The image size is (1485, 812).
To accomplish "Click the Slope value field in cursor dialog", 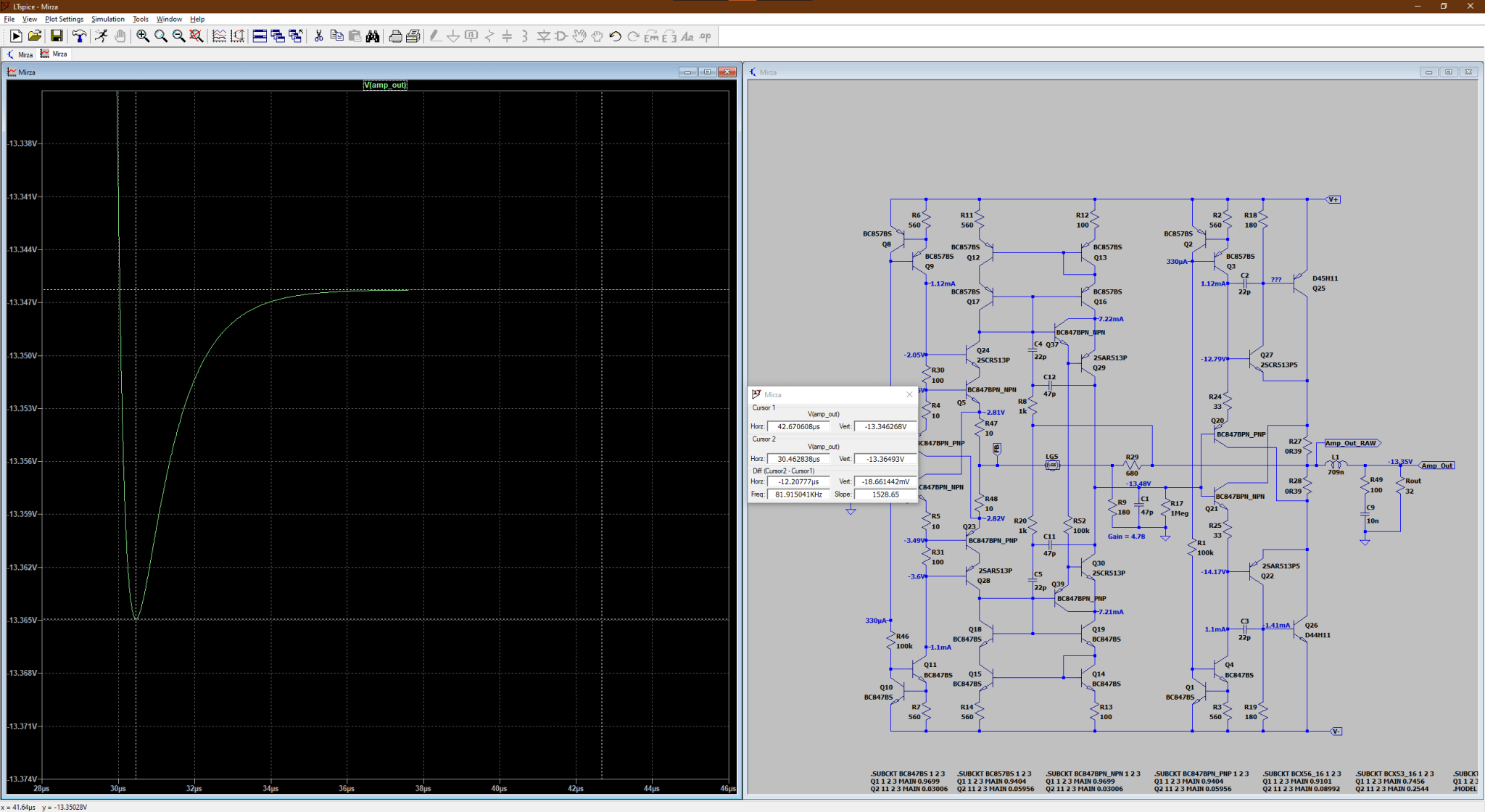I will click(x=885, y=494).
